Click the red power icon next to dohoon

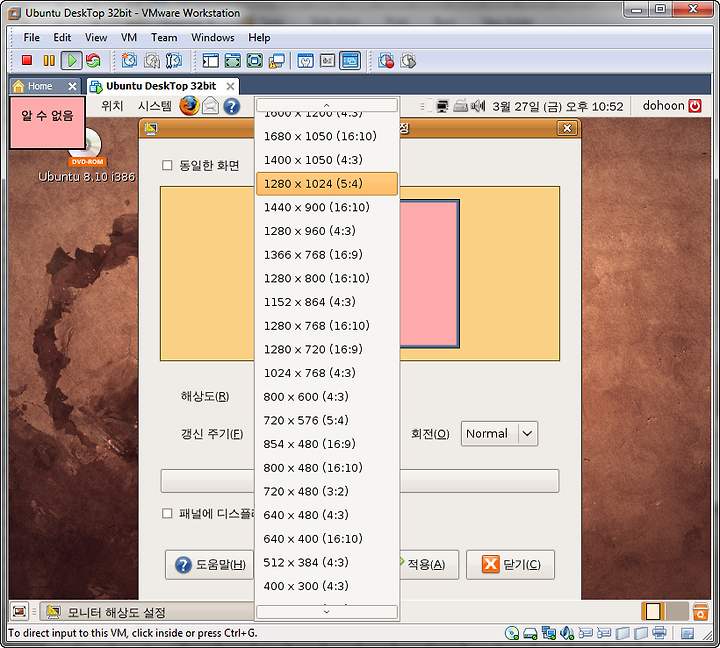[x=695, y=106]
